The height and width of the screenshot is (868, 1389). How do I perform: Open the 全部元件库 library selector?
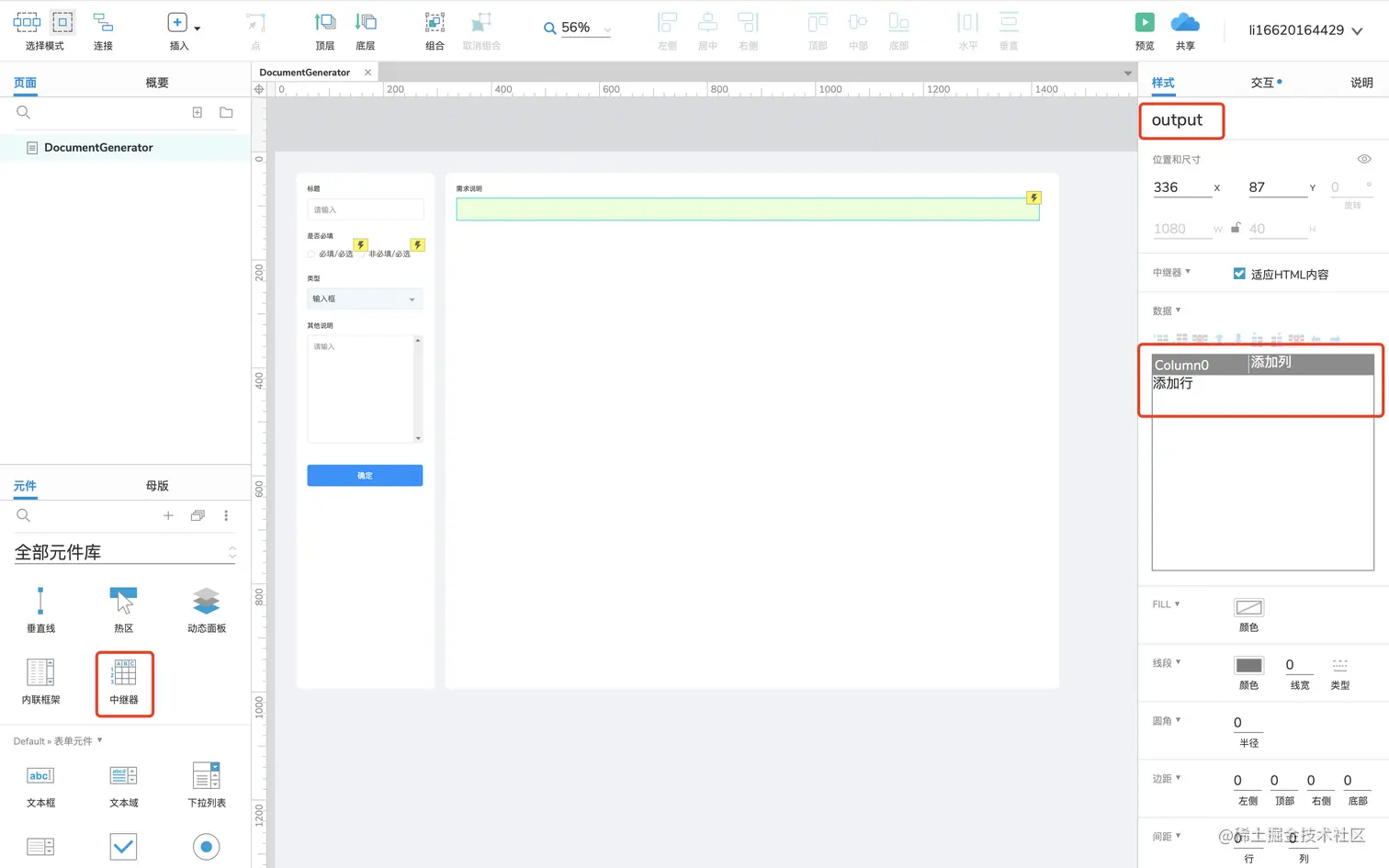coord(125,552)
